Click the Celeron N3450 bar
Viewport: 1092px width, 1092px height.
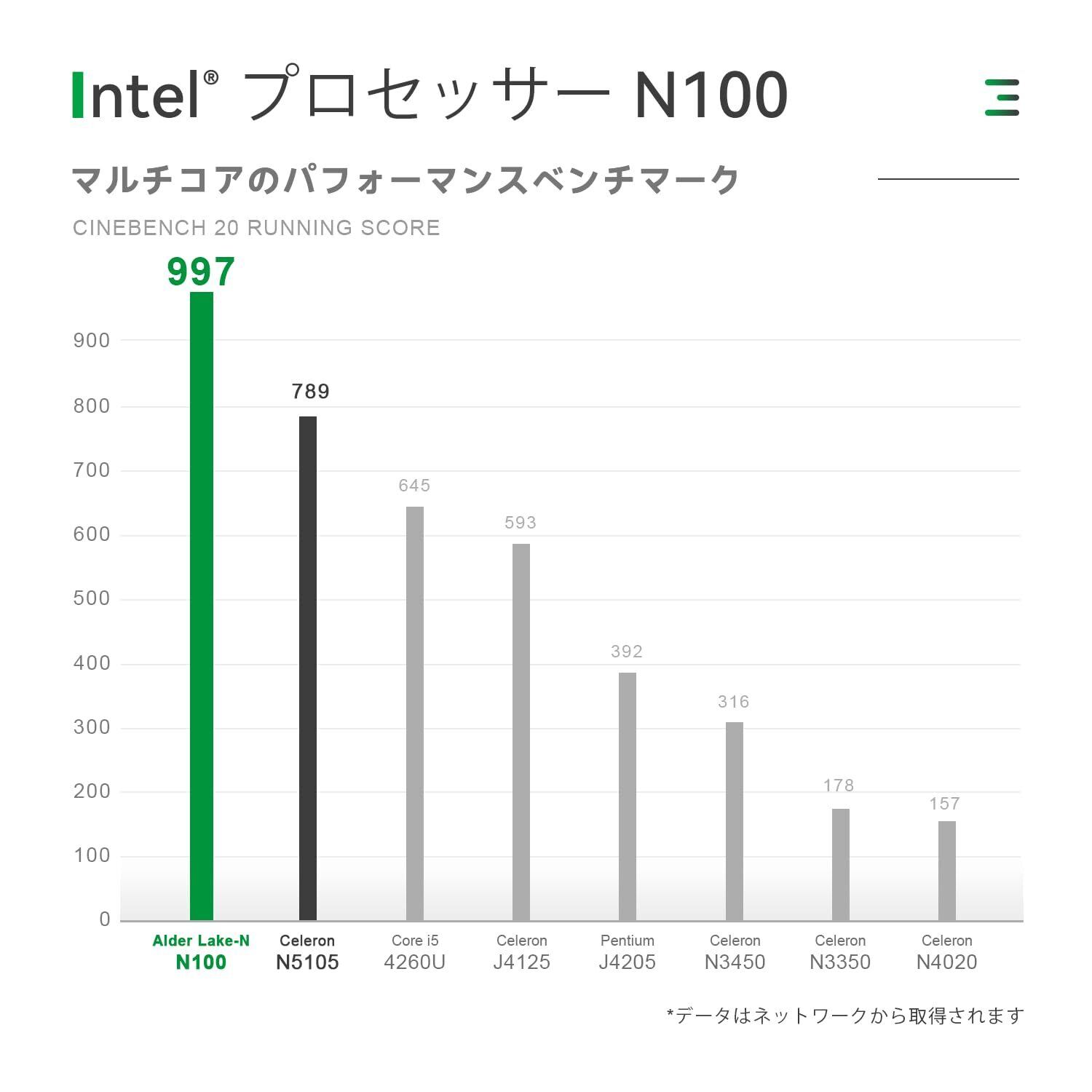point(735,820)
